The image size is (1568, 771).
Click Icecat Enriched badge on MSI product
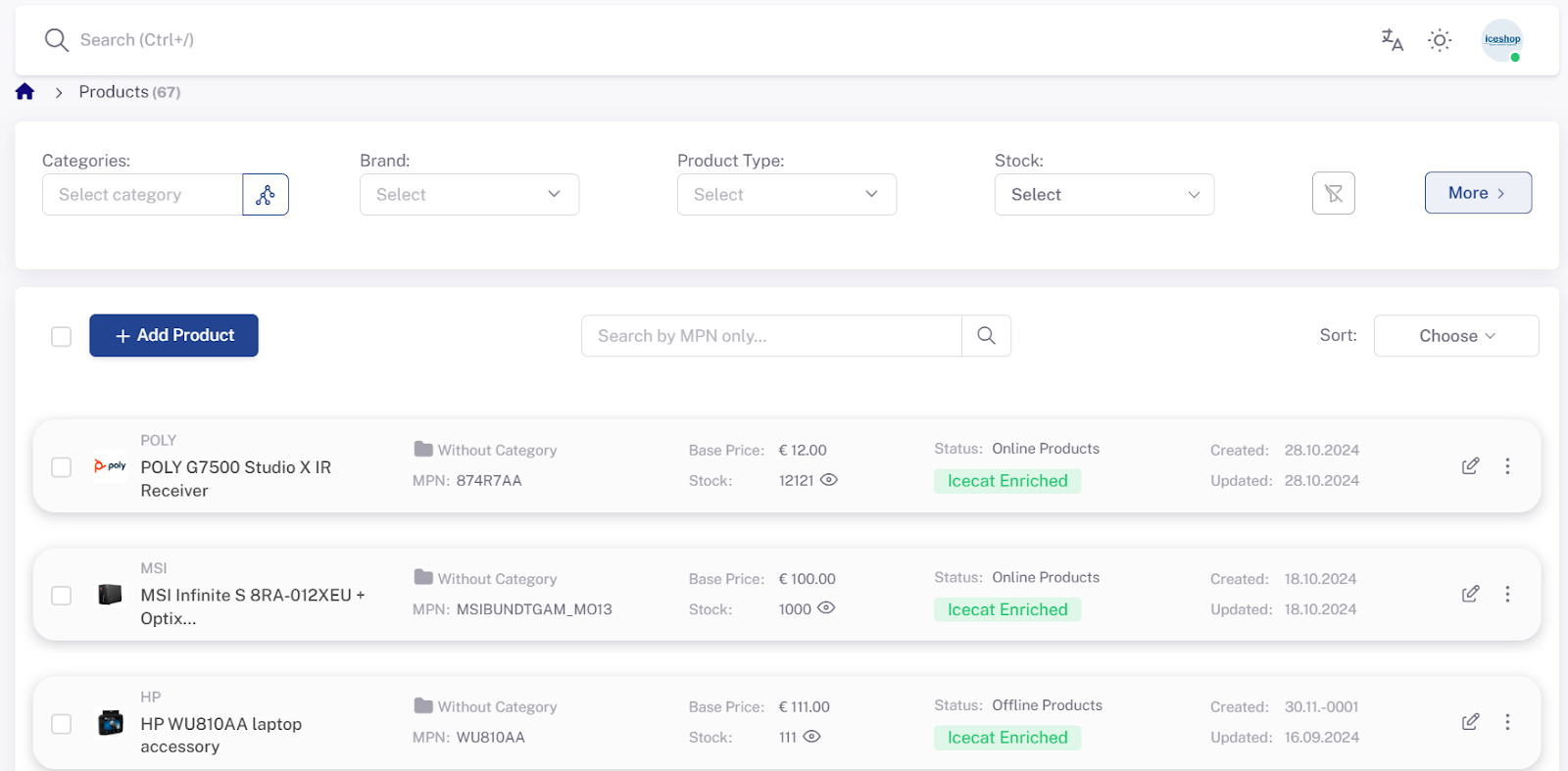pos(1007,609)
